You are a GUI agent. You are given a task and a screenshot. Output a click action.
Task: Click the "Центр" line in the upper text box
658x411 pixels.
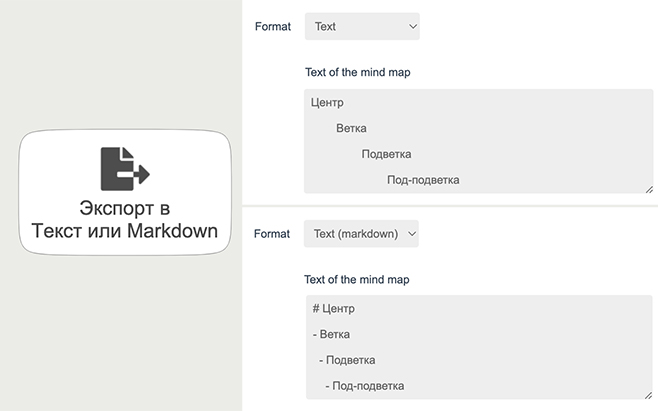click(327, 103)
